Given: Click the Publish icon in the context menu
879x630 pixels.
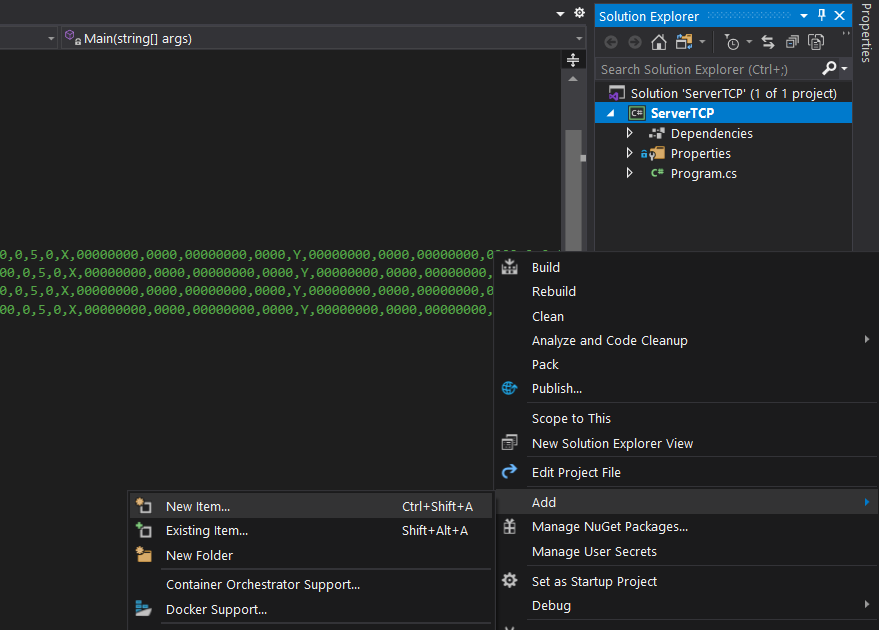Looking at the screenshot, I should [x=509, y=388].
